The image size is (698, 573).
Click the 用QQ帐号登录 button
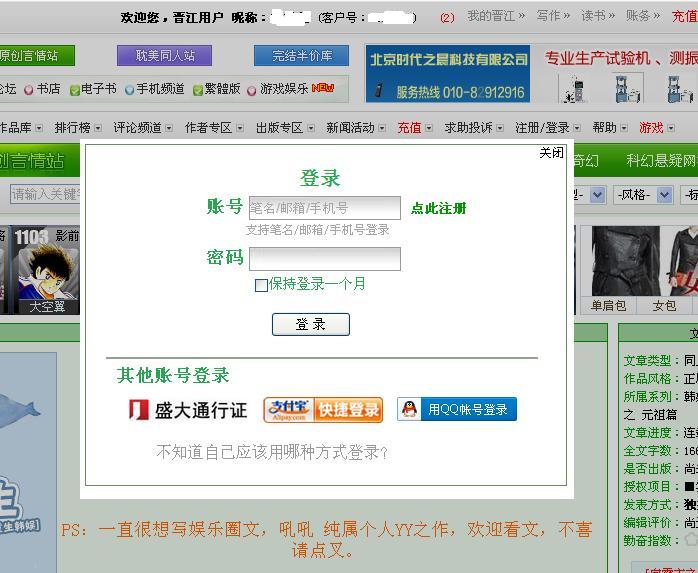(x=457, y=409)
